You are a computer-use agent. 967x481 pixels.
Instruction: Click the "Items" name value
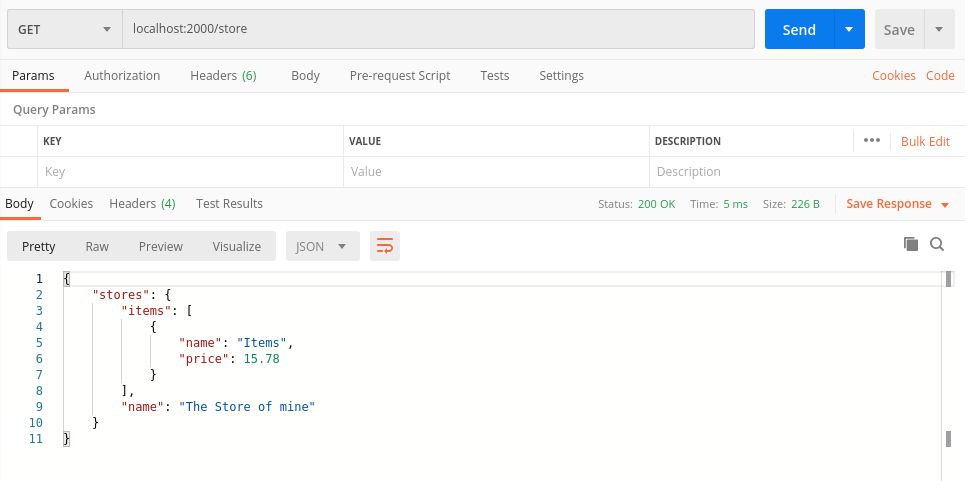click(x=262, y=343)
